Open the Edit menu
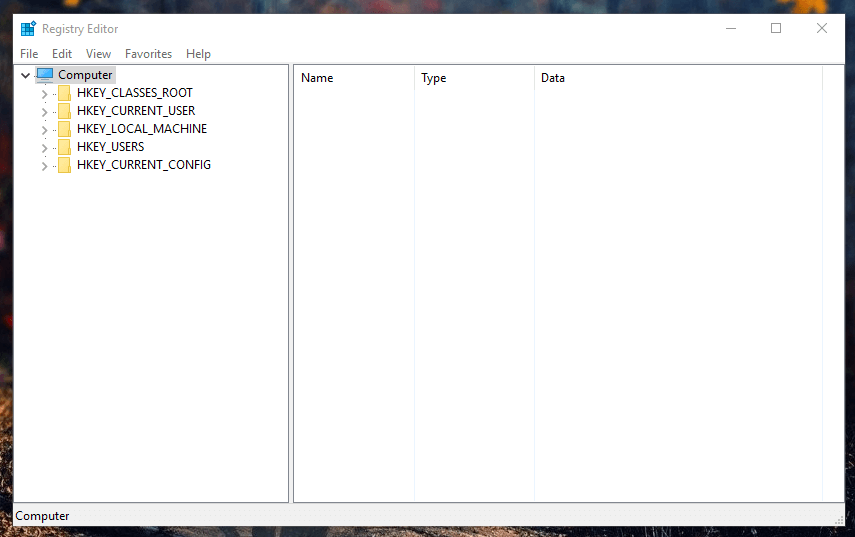Viewport: 855px width, 537px height. pyautogui.click(x=62, y=54)
